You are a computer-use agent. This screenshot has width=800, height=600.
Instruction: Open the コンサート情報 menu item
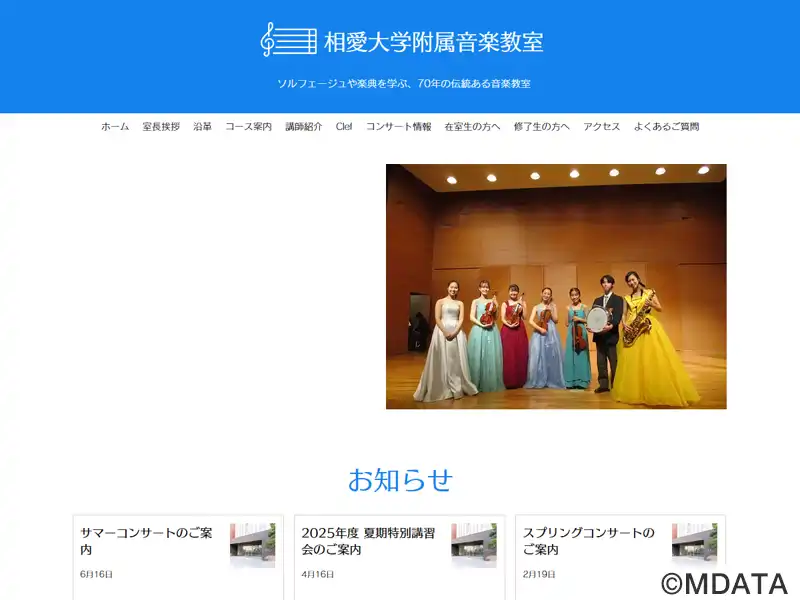(398, 127)
